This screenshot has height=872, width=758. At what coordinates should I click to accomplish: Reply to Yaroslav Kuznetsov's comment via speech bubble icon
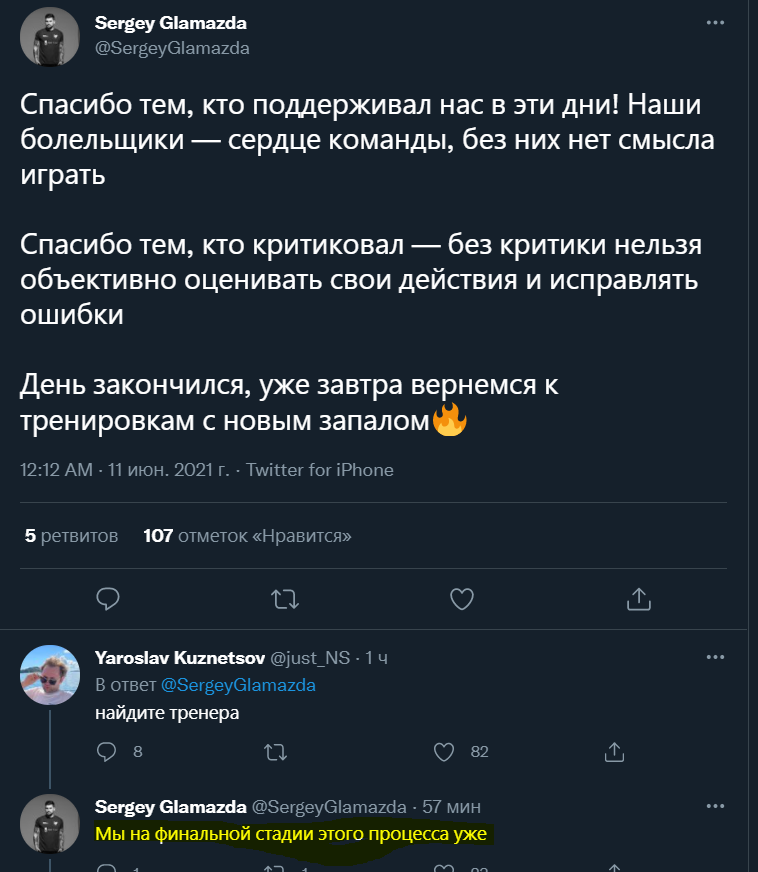click(x=106, y=750)
